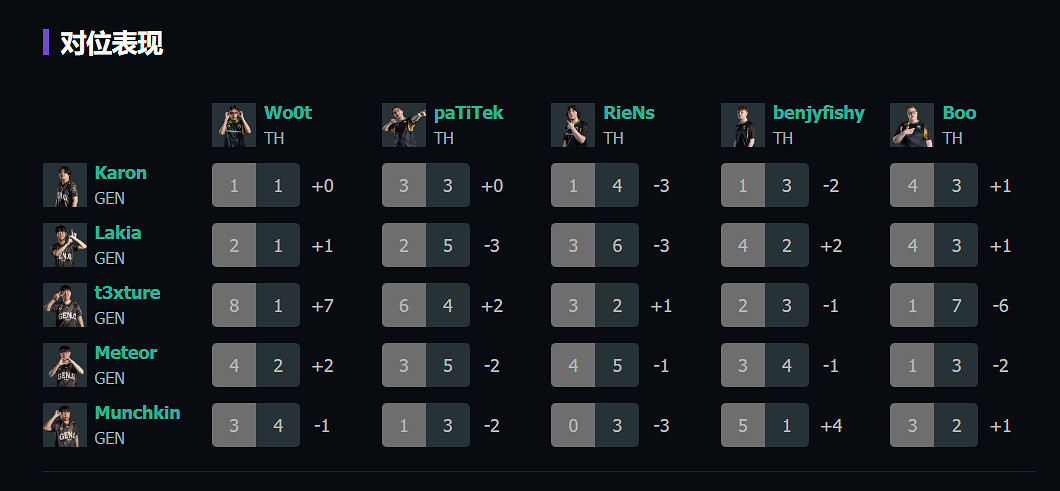Click benjyfishy's player portrait photo
Viewport: 1060px width, 491px height.
click(x=743, y=125)
